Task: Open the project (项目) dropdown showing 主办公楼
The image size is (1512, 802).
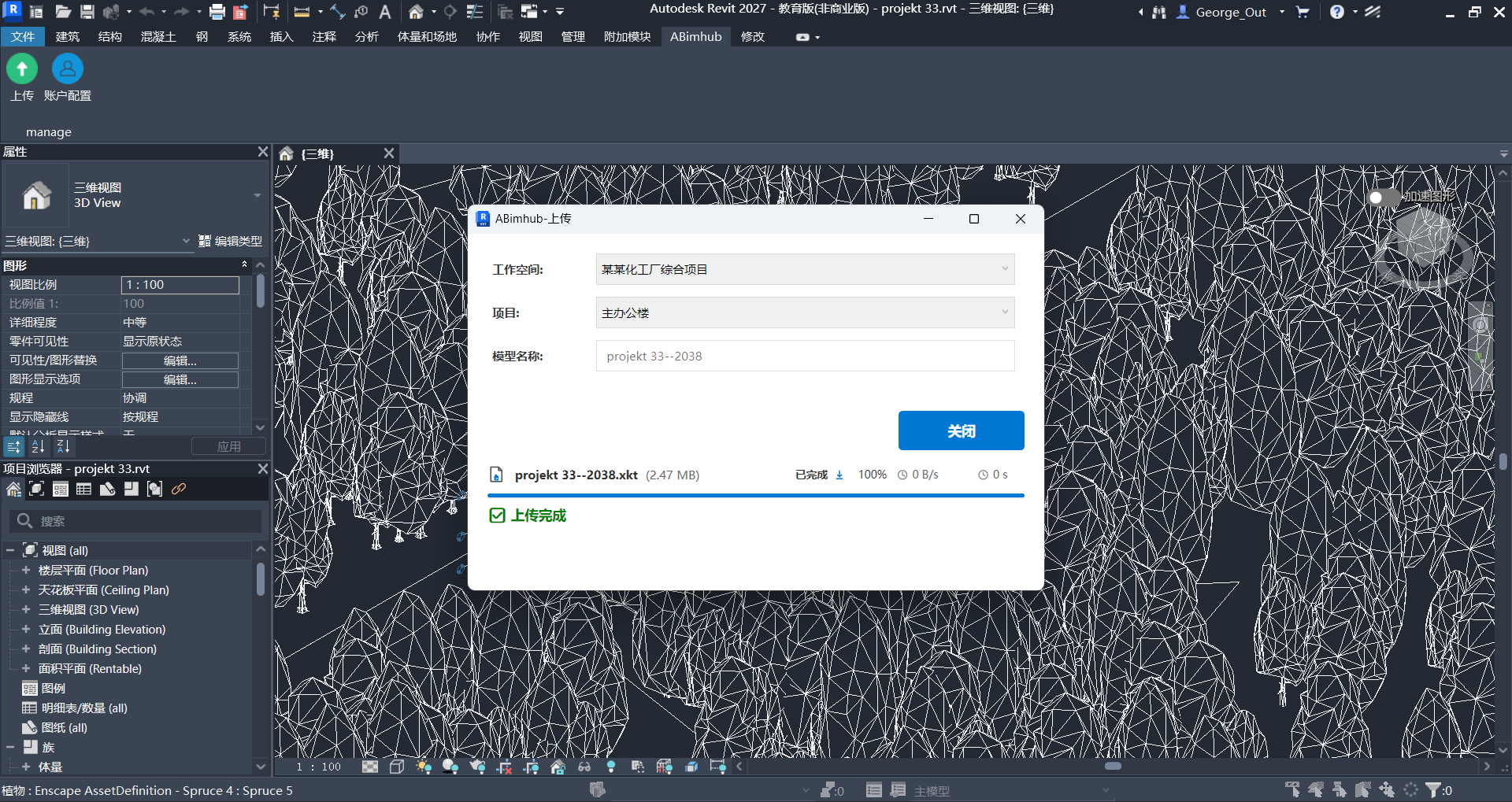Action: tap(805, 312)
